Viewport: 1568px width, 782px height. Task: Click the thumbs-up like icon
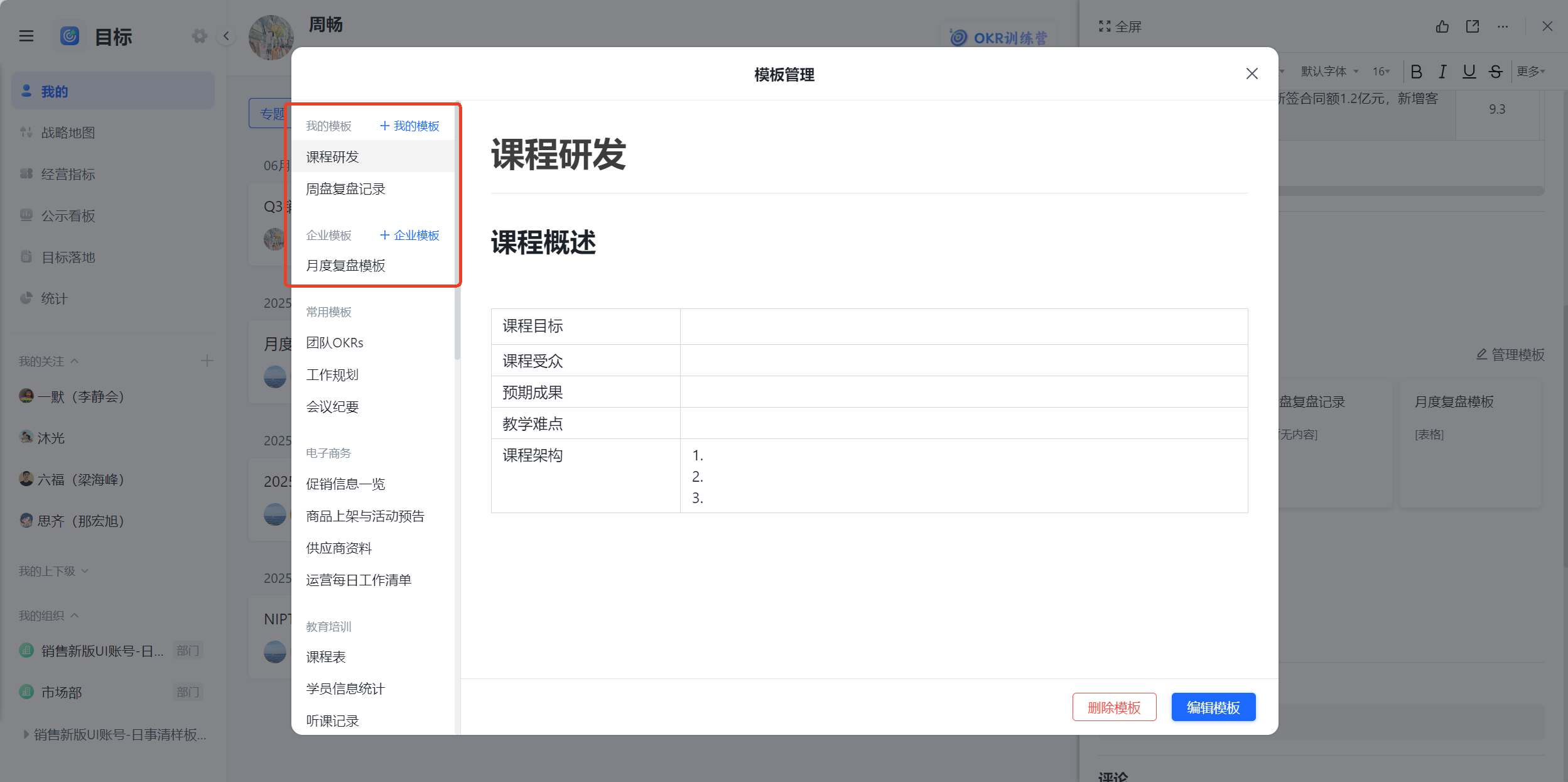click(x=1442, y=26)
